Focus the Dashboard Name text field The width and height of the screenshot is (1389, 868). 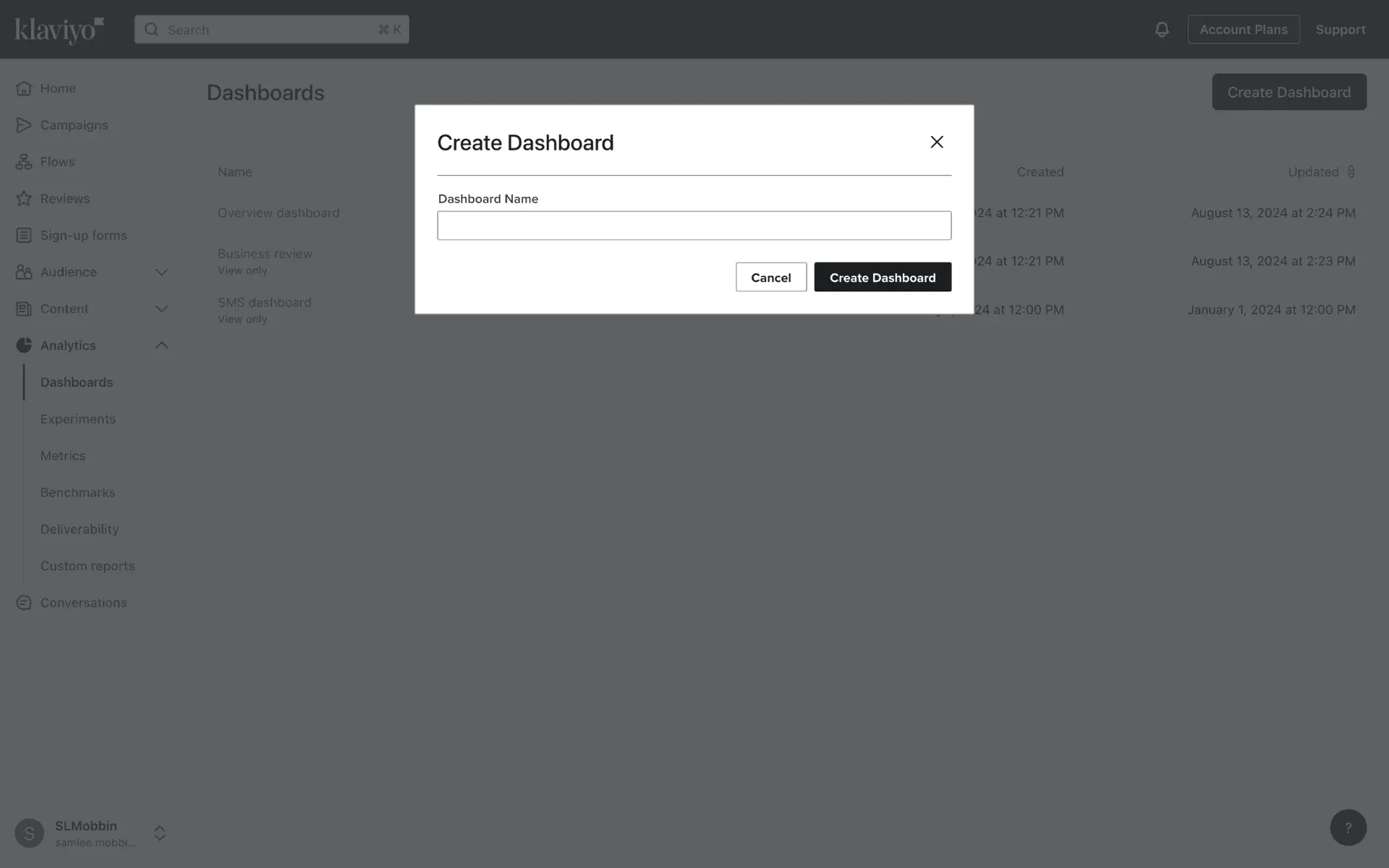coord(694,226)
